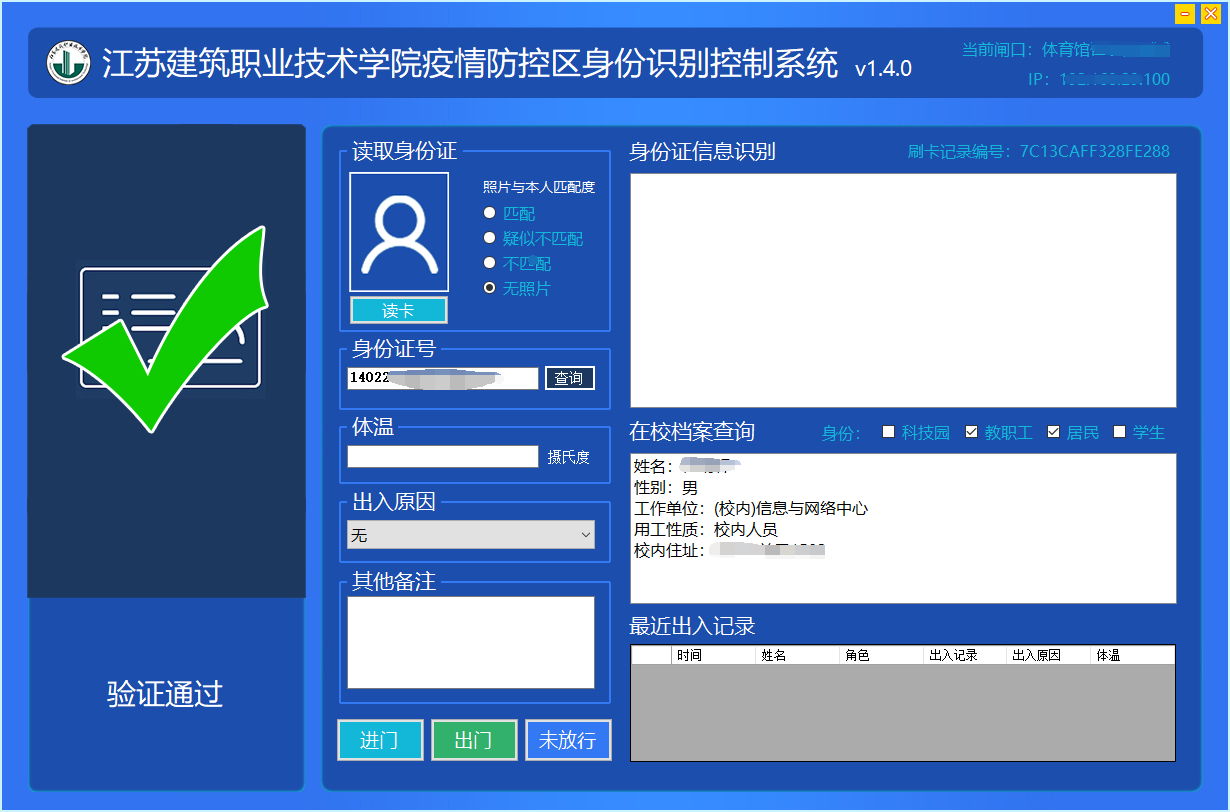
Task: Check the 科技园 identity checkbox
Action: point(888,432)
